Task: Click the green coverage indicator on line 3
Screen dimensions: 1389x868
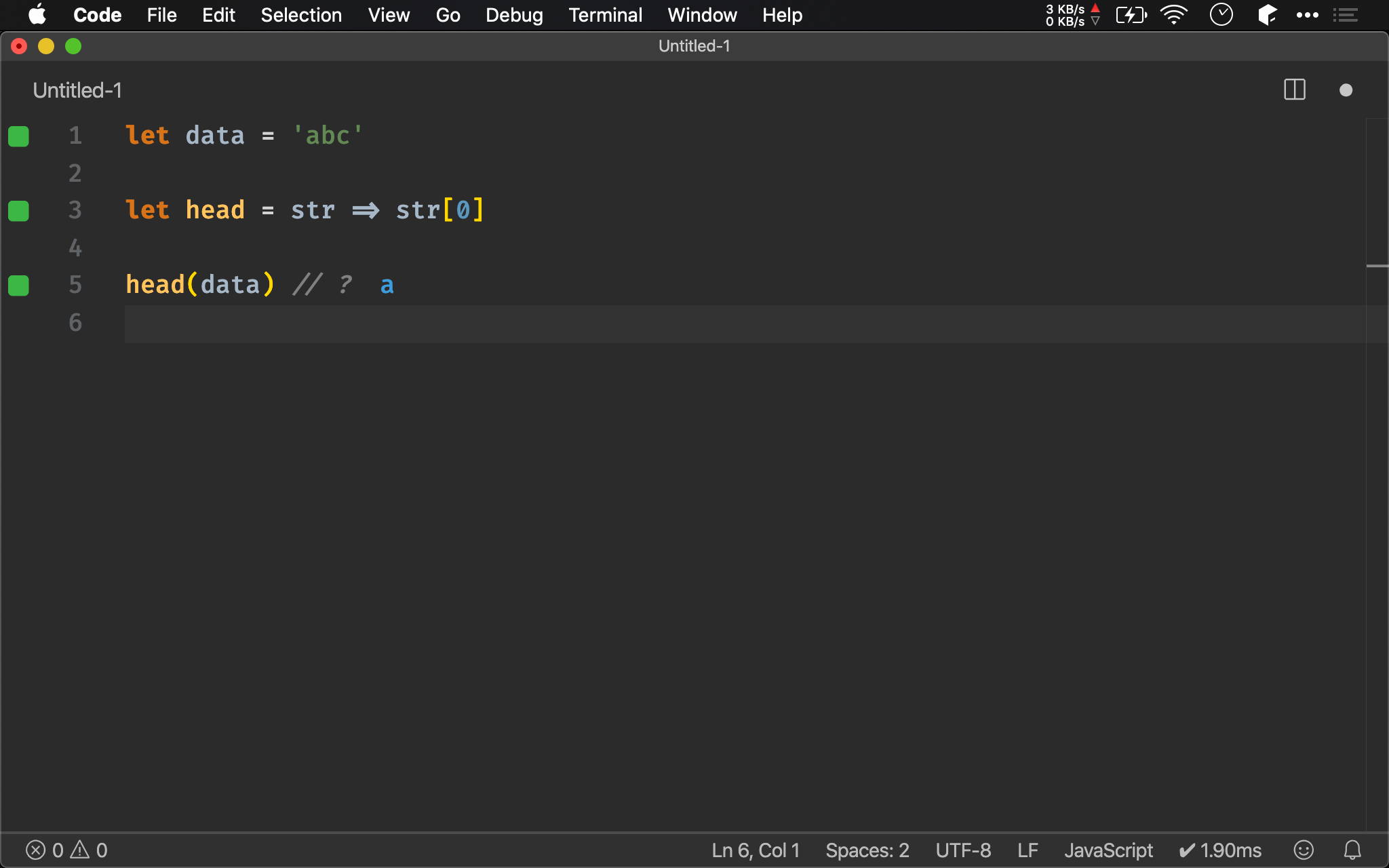Action: [x=18, y=211]
